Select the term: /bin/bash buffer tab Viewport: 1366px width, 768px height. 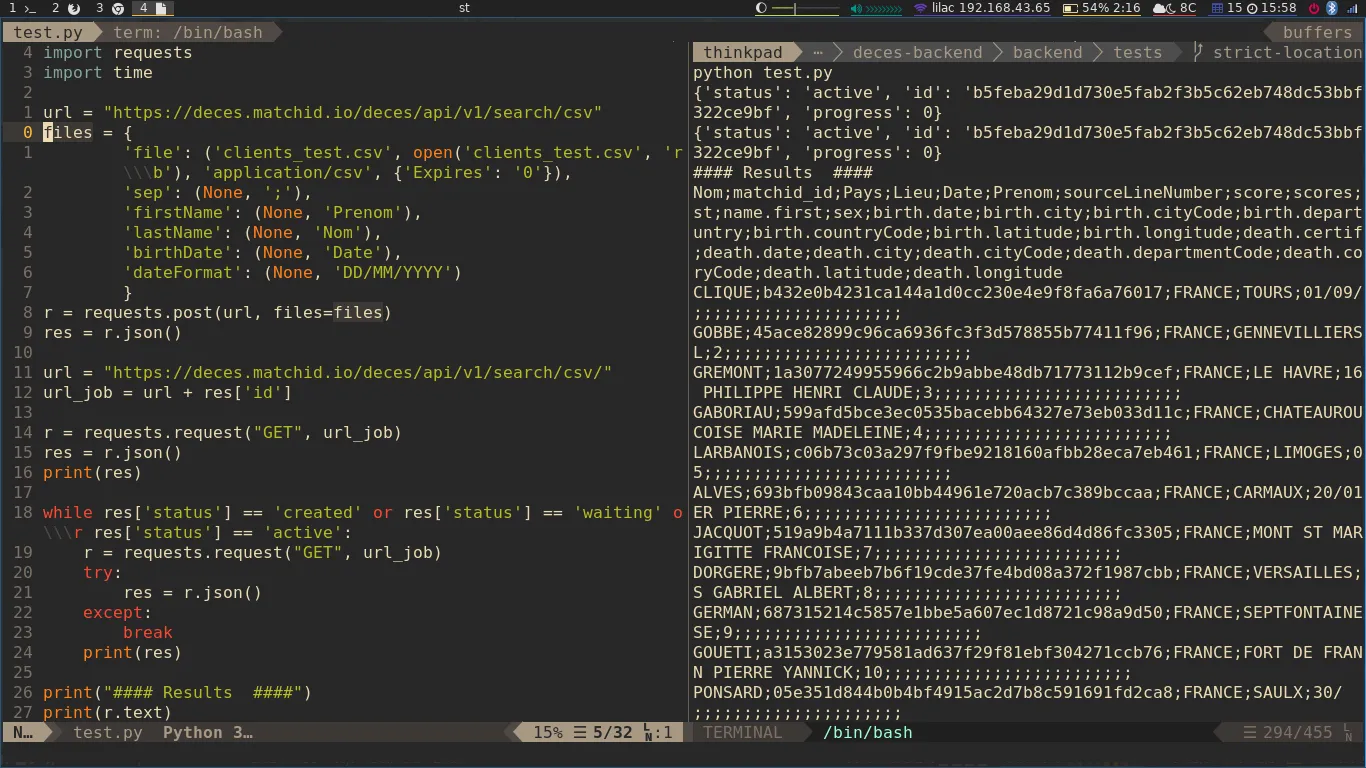pyautogui.click(x=187, y=32)
